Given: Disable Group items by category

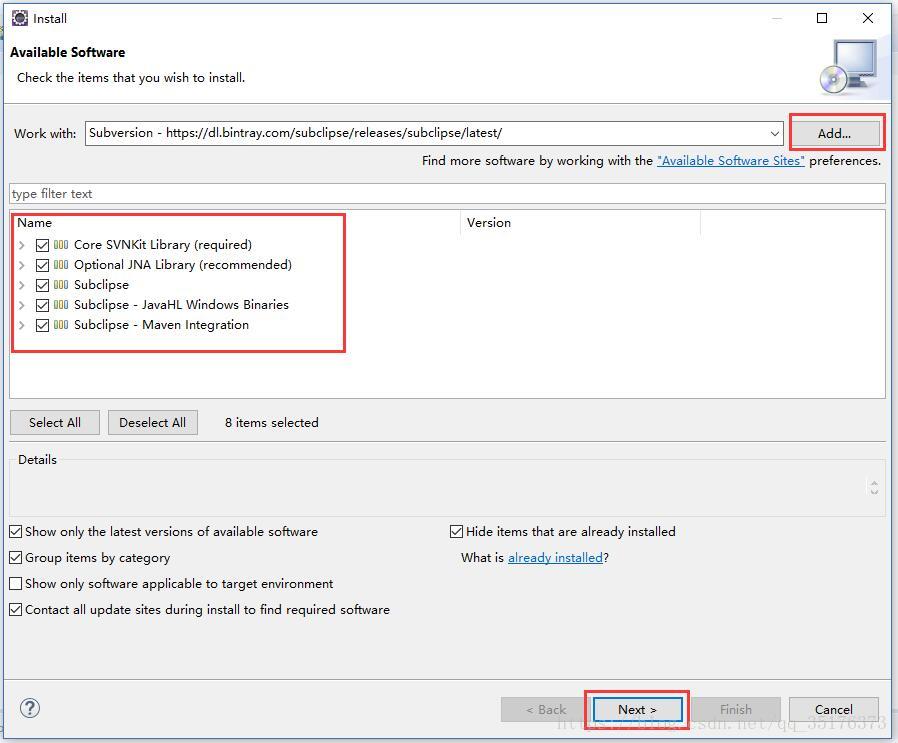Looking at the screenshot, I should pyautogui.click(x=16, y=557).
